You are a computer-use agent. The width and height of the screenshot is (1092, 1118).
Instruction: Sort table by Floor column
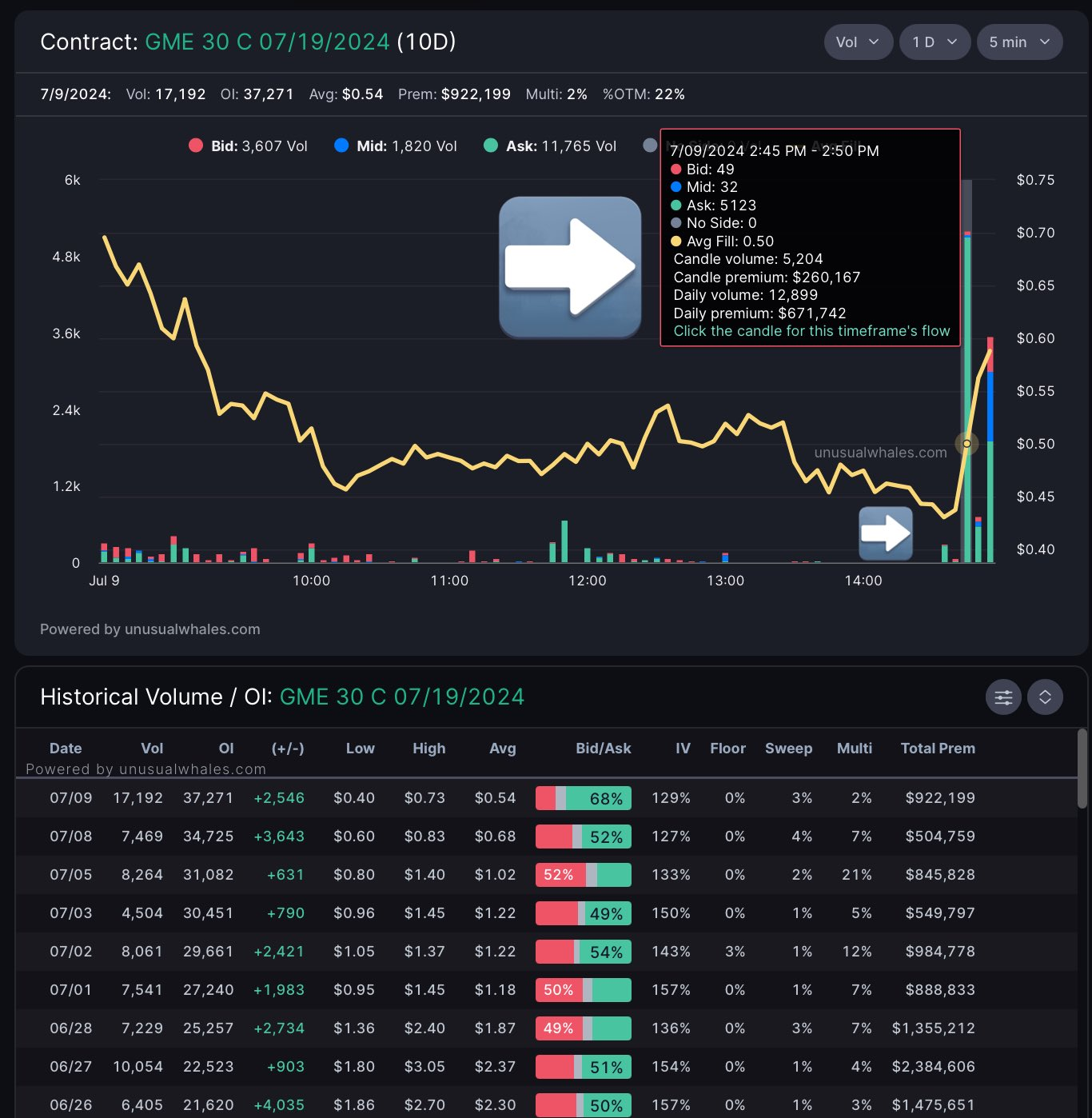point(727,749)
